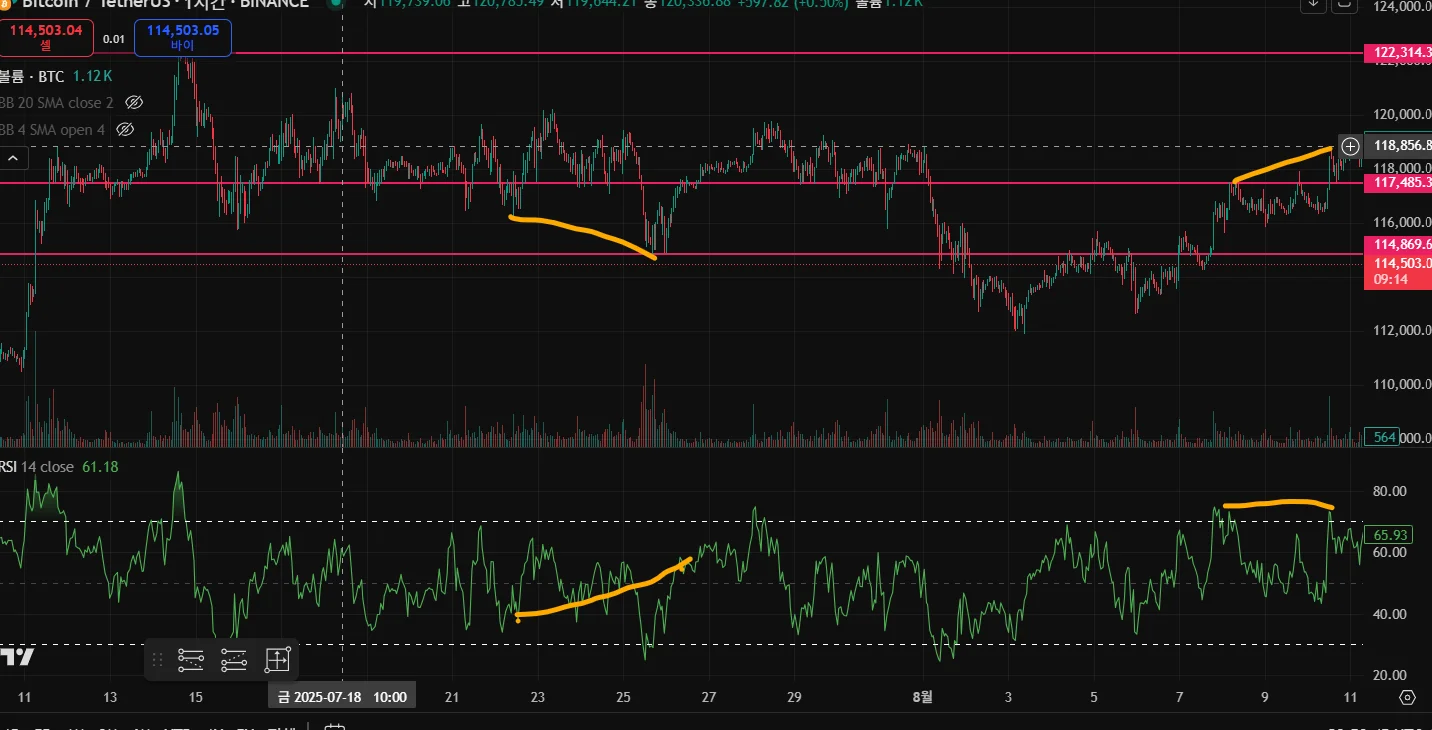Click the 117,485.3 pink price label
The height and width of the screenshot is (730, 1432).
tap(1398, 183)
